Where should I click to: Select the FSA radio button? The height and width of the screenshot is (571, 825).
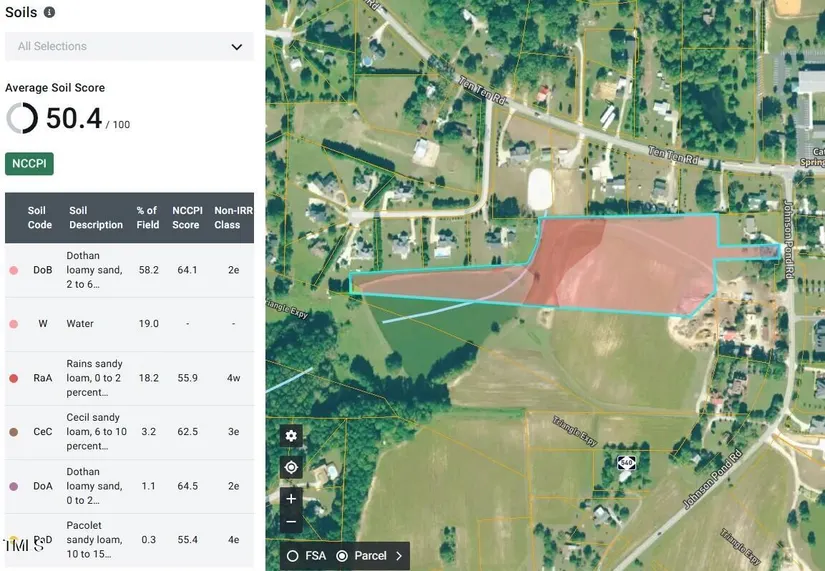[293, 556]
